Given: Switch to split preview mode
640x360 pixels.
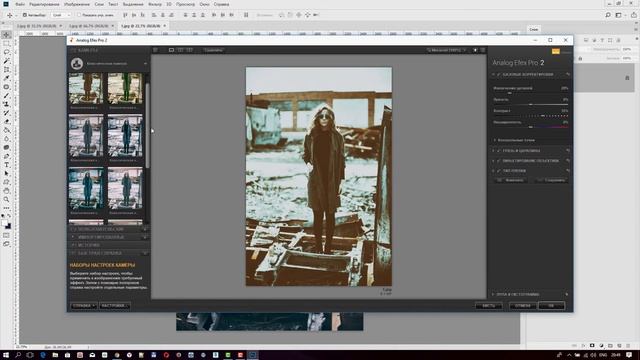Looking at the screenshot, I should [x=180, y=50].
